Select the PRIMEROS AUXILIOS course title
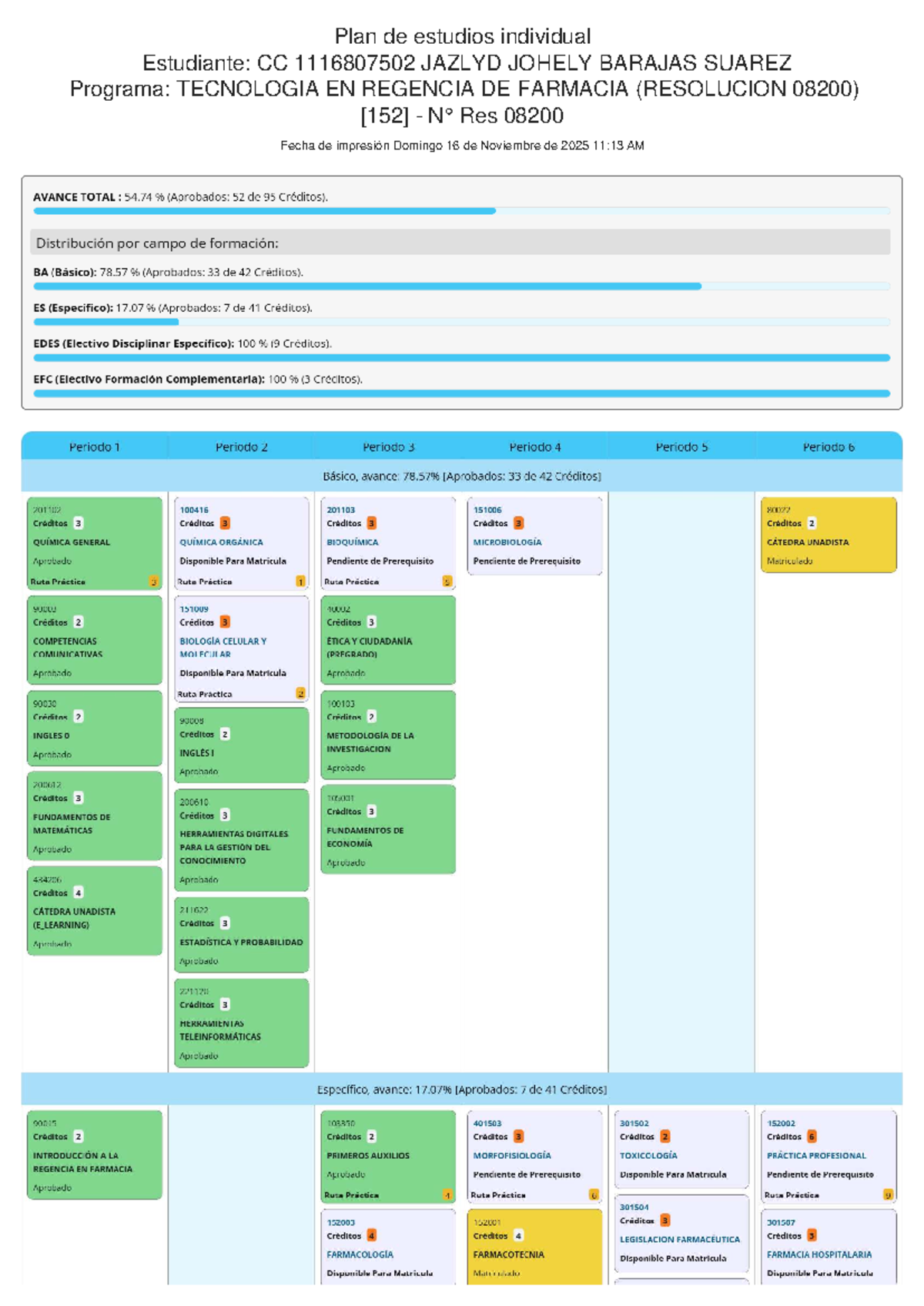The width and height of the screenshot is (924, 1306). pyautogui.click(x=368, y=1155)
